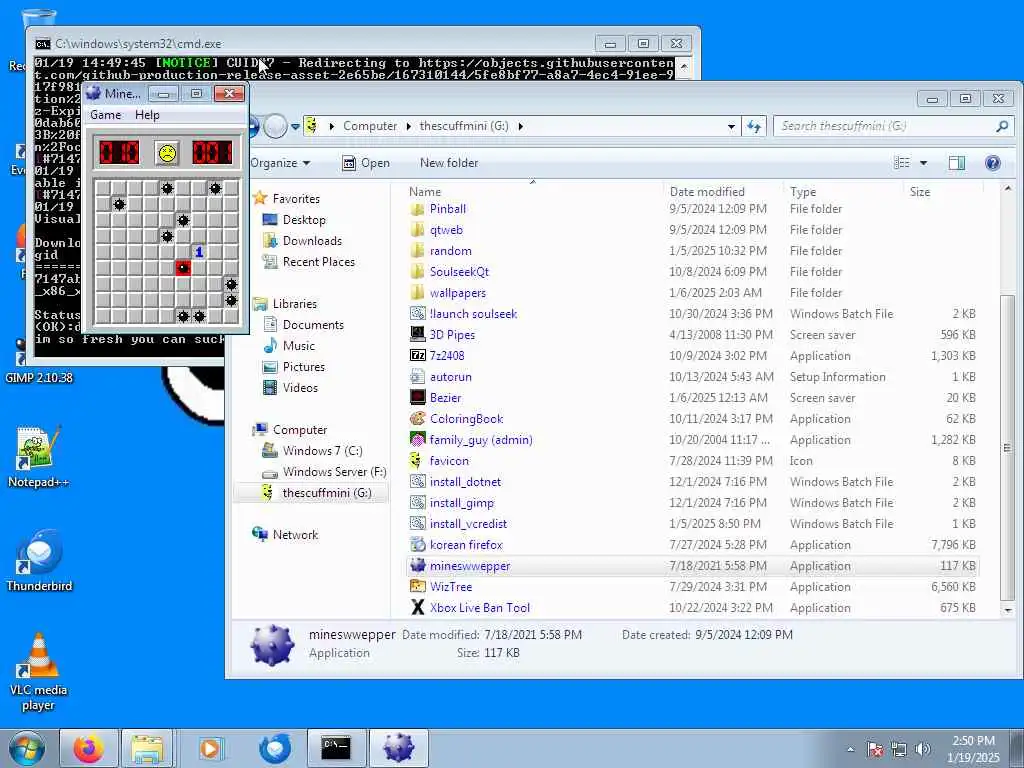Select the 7z2408 application icon

pyautogui.click(x=417, y=355)
